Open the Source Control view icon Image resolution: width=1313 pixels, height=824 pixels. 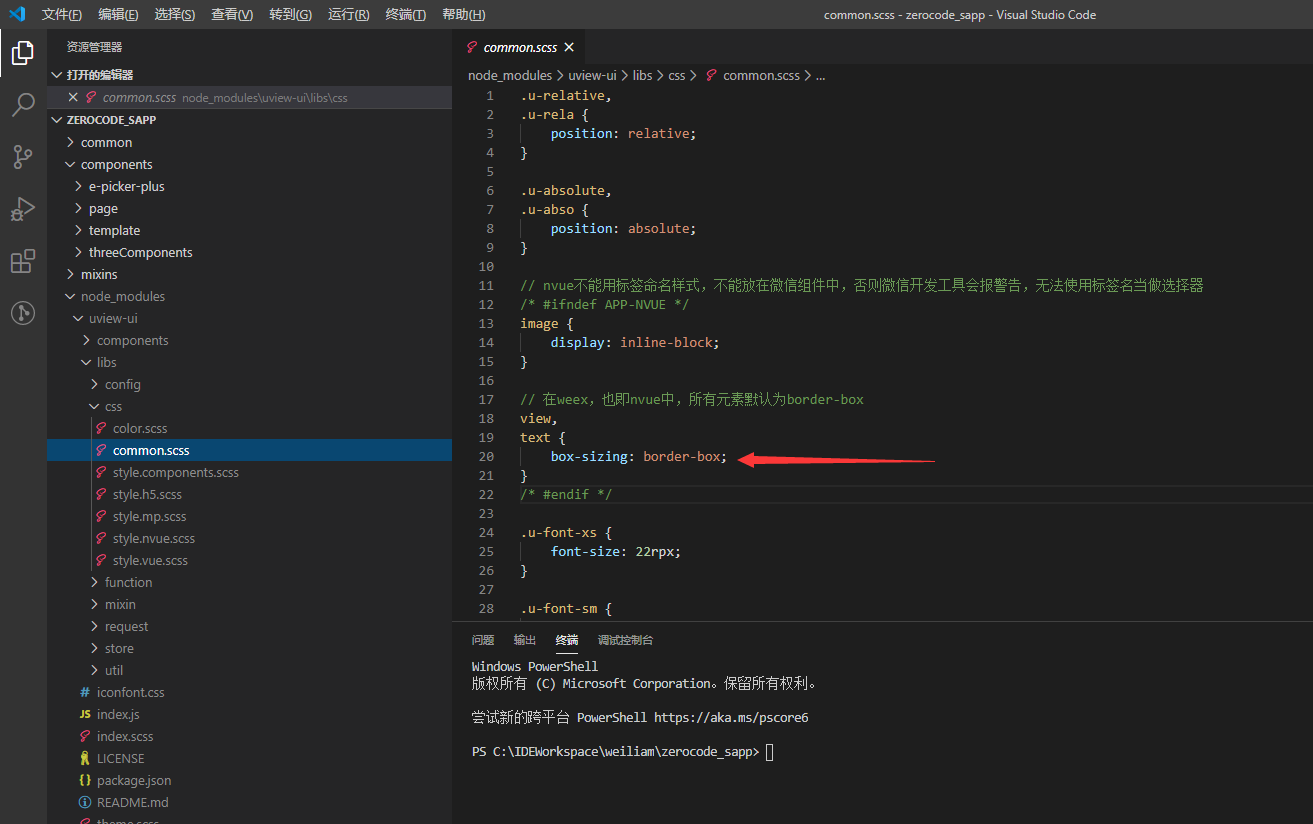click(22, 157)
